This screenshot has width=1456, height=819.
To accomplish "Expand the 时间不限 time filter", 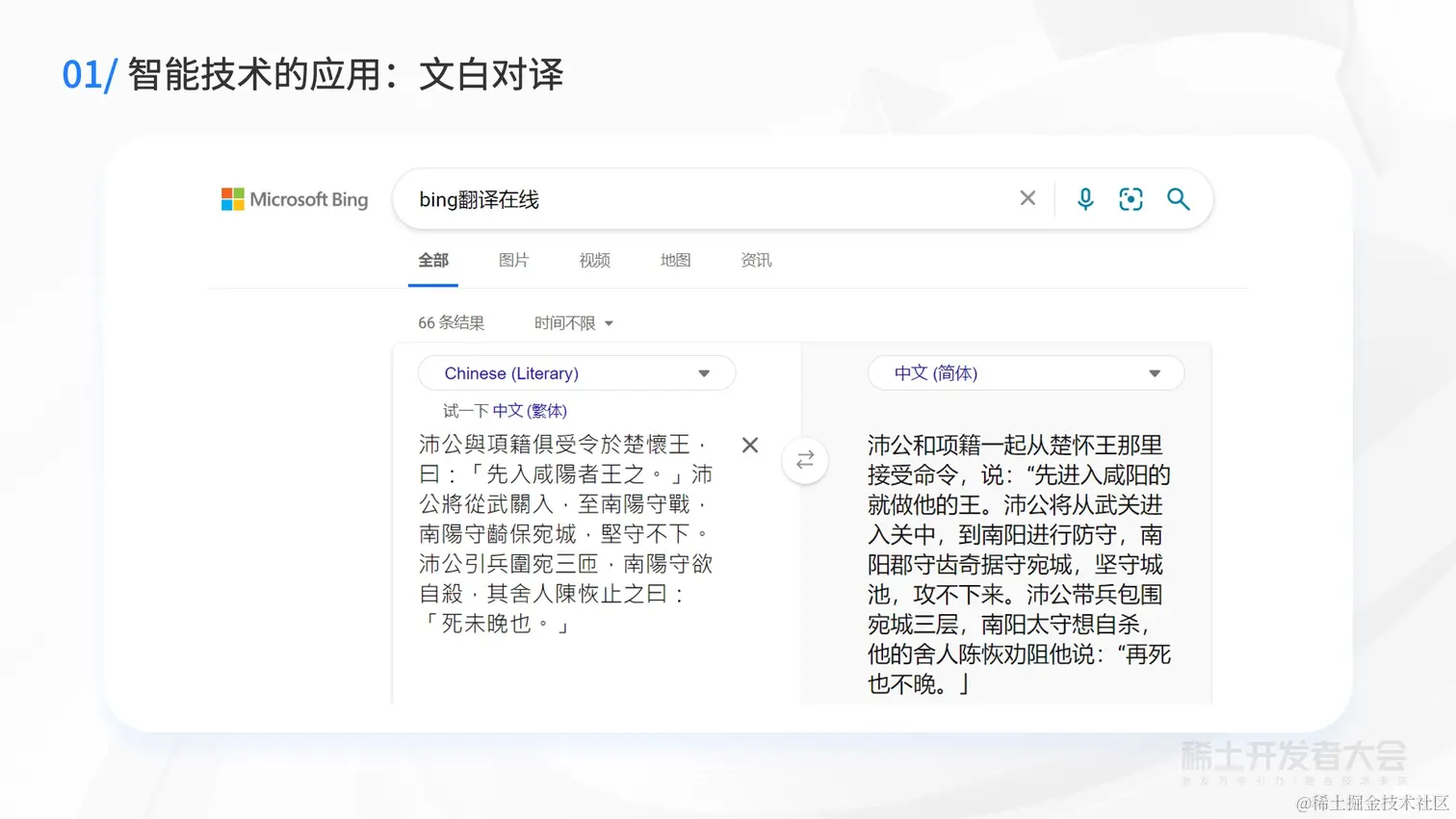I will (574, 323).
